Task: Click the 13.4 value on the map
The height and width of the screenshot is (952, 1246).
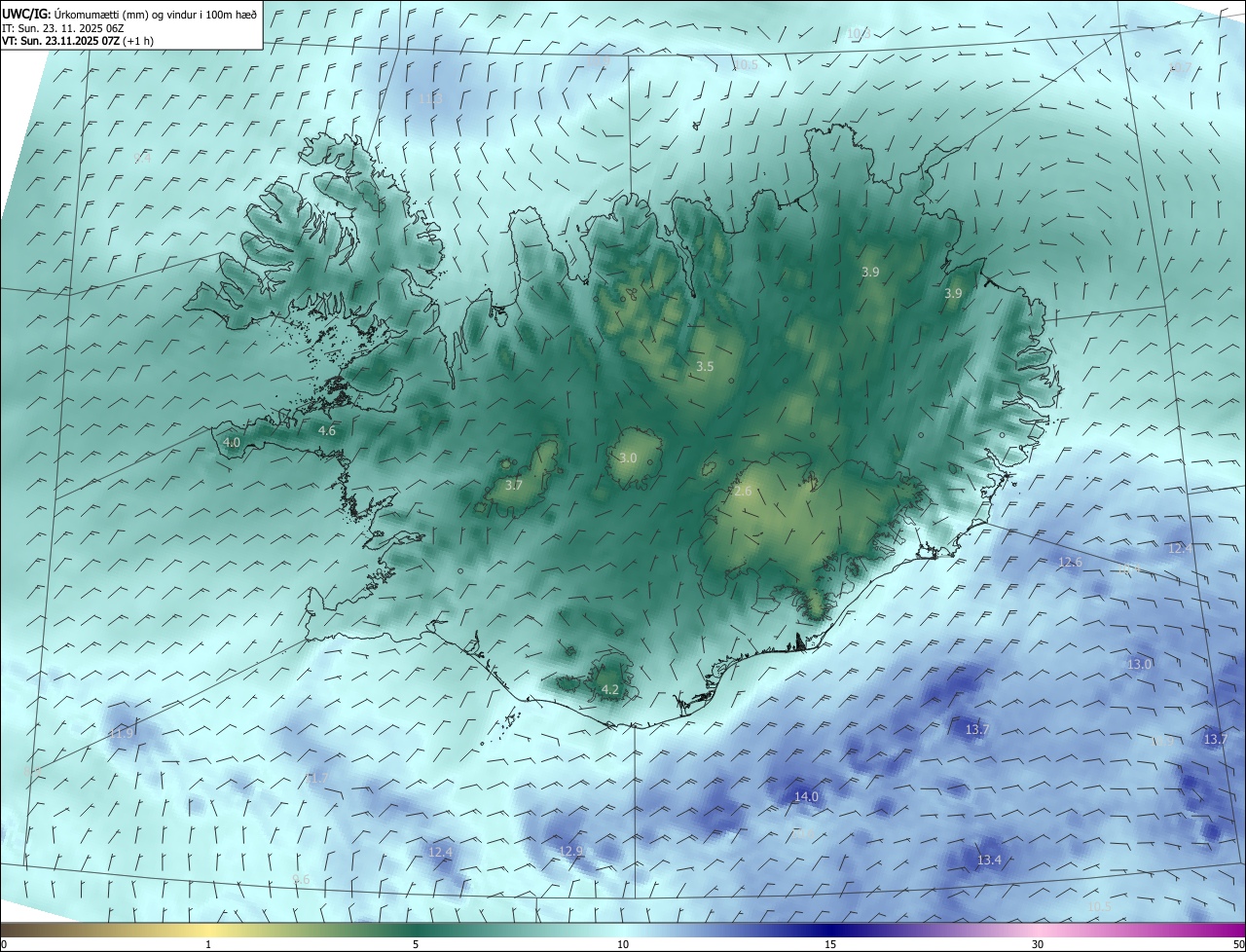Action: pyautogui.click(x=989, y=860)
